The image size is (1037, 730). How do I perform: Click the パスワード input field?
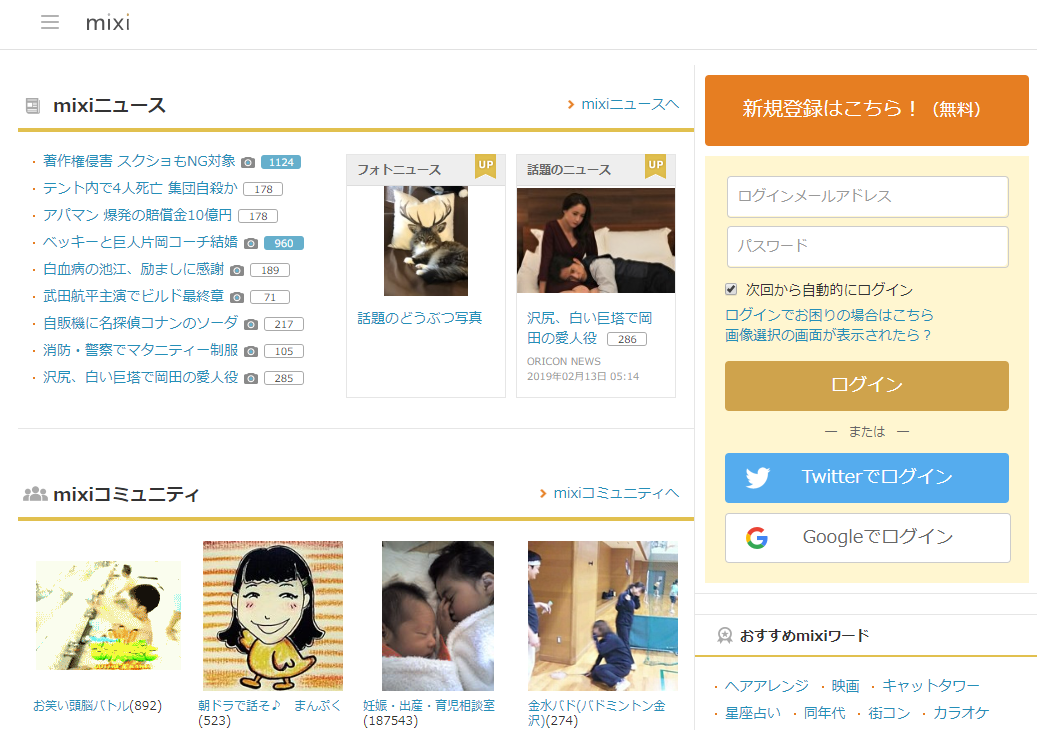(x=867, y=247)
